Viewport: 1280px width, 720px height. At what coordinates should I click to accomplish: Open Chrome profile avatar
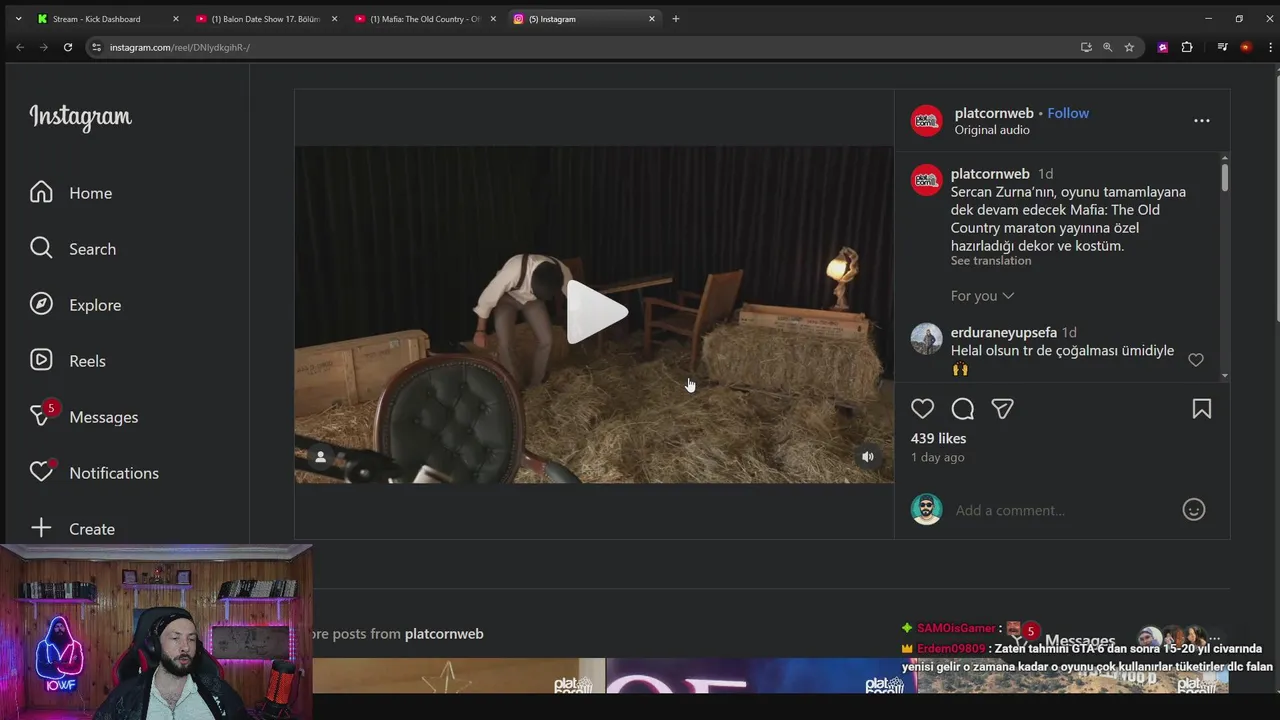tap(1245, 47)
